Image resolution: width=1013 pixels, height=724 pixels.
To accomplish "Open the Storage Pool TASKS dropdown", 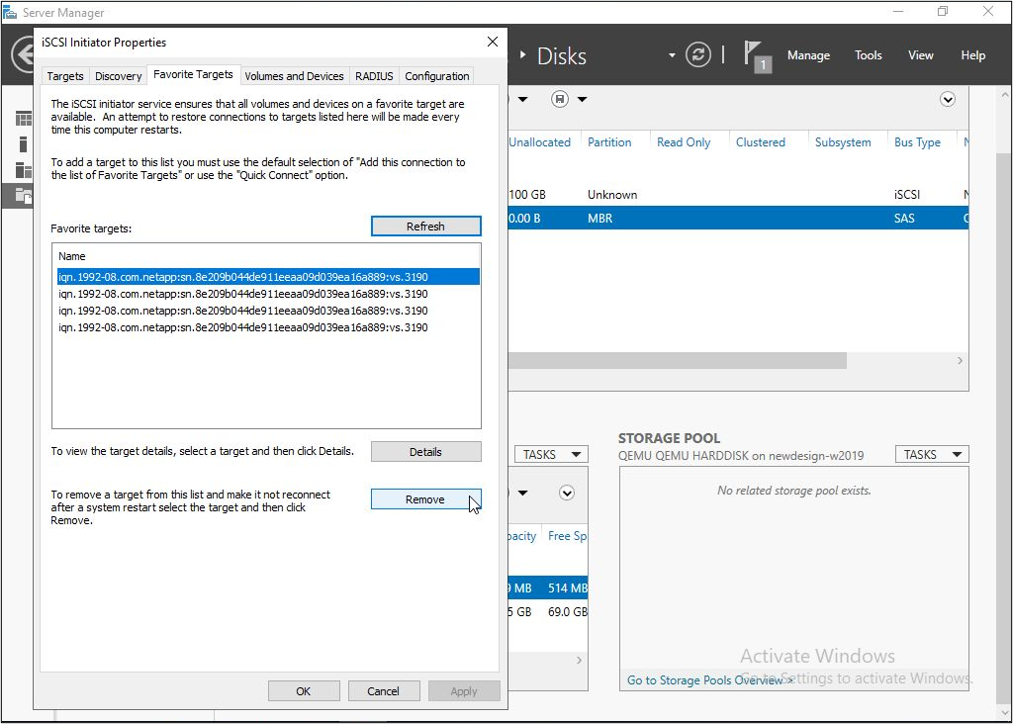I will point(932,454).
